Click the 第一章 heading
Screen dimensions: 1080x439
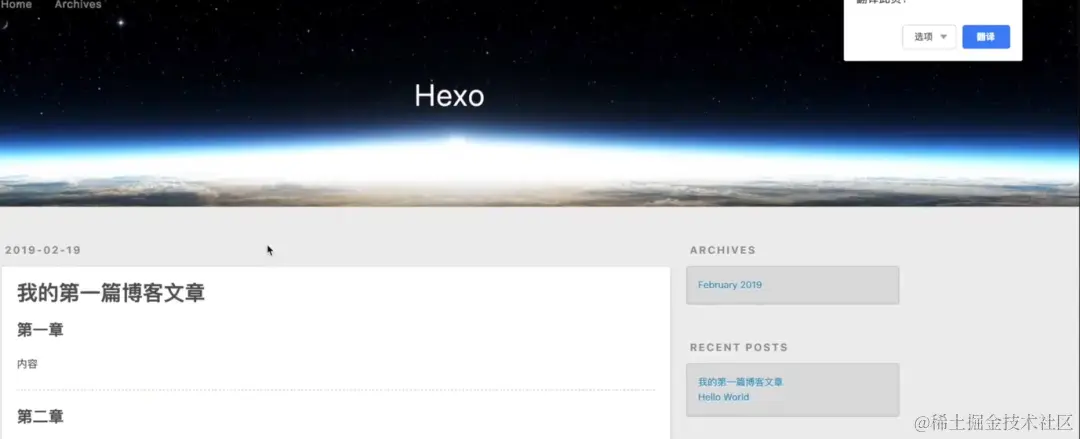pyautogui.click(x=40, y=330)
